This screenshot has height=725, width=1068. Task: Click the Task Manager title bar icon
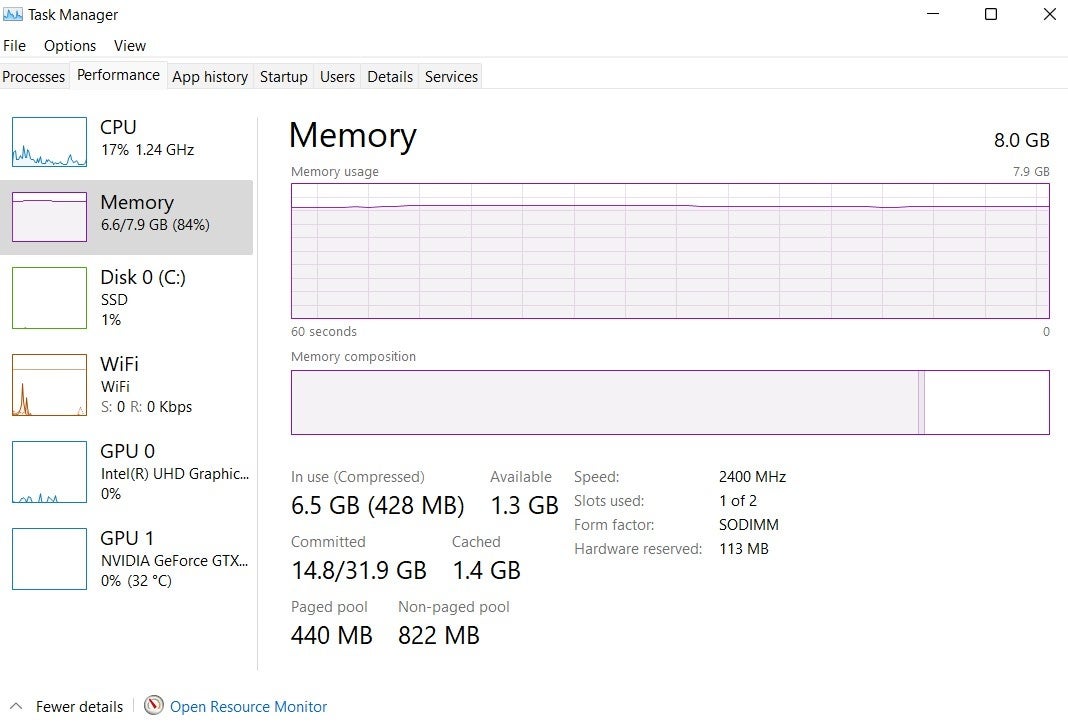(13, 14)
